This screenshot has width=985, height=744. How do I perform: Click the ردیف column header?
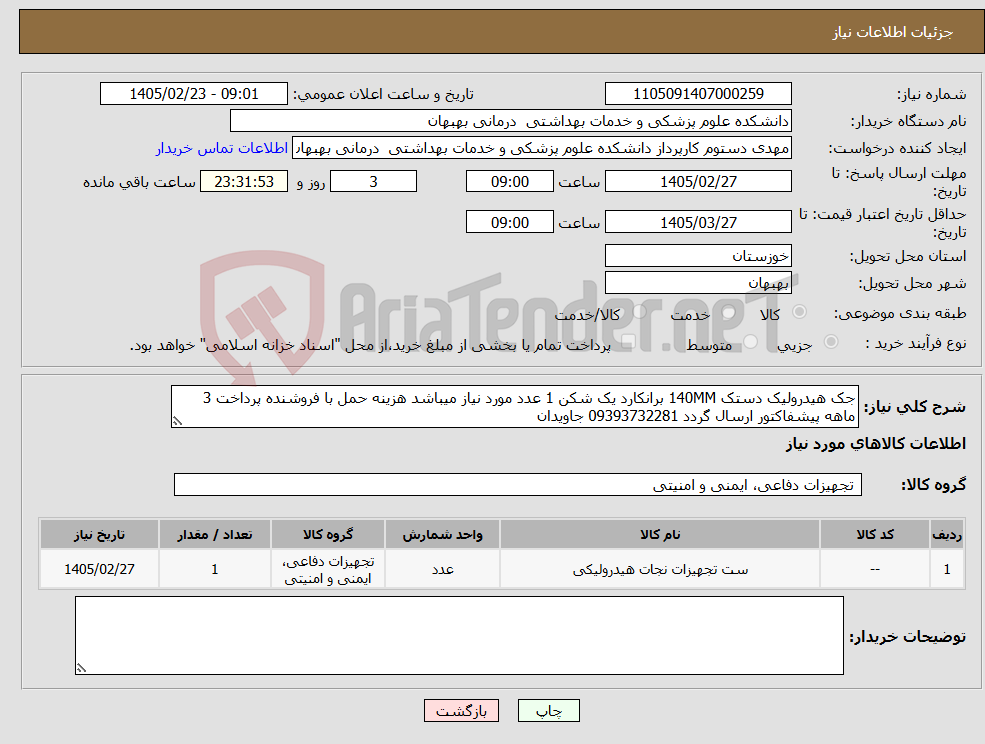(x=947, y=534)
